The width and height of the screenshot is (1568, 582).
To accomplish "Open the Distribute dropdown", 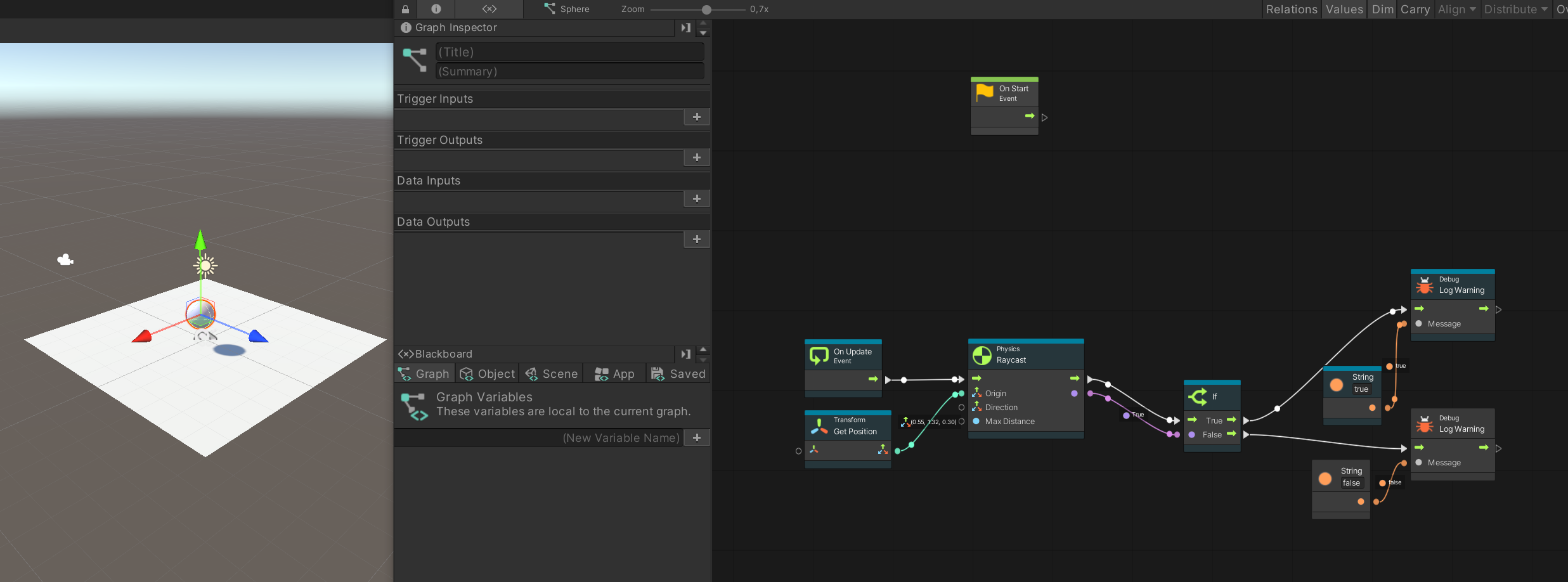I will [1514, 9].
